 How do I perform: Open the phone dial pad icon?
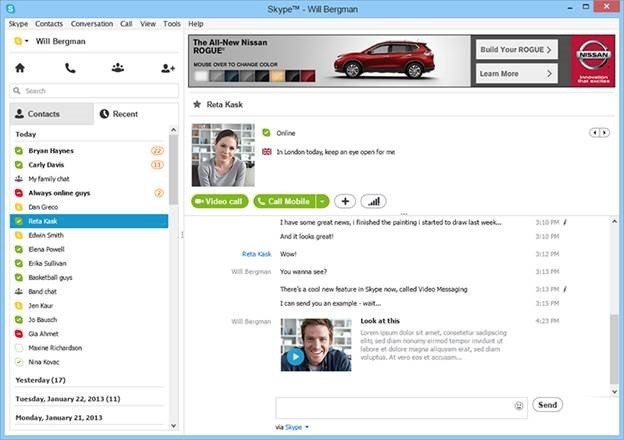[x=70, y=68]
